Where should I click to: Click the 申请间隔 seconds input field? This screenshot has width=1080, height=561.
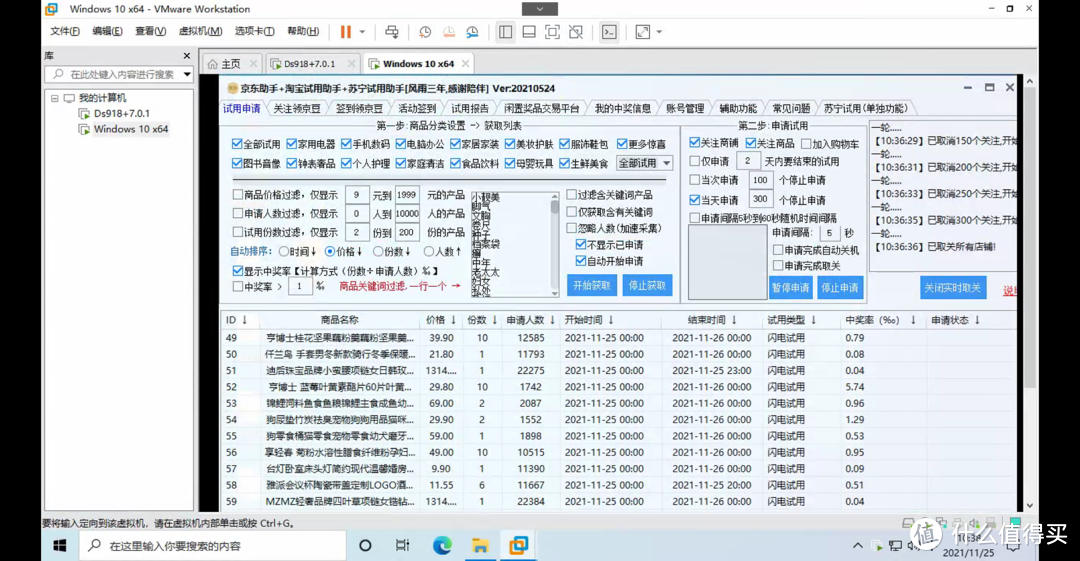829,233
